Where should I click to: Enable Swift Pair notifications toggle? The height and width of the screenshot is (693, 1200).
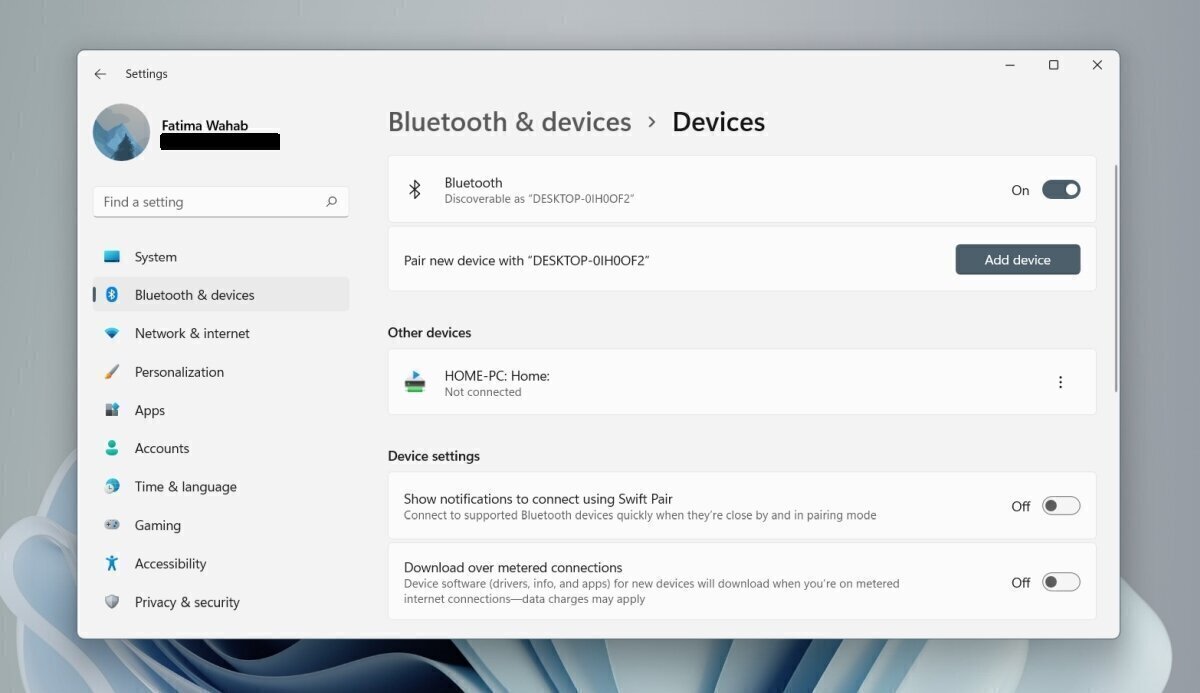coord(1061,505)
